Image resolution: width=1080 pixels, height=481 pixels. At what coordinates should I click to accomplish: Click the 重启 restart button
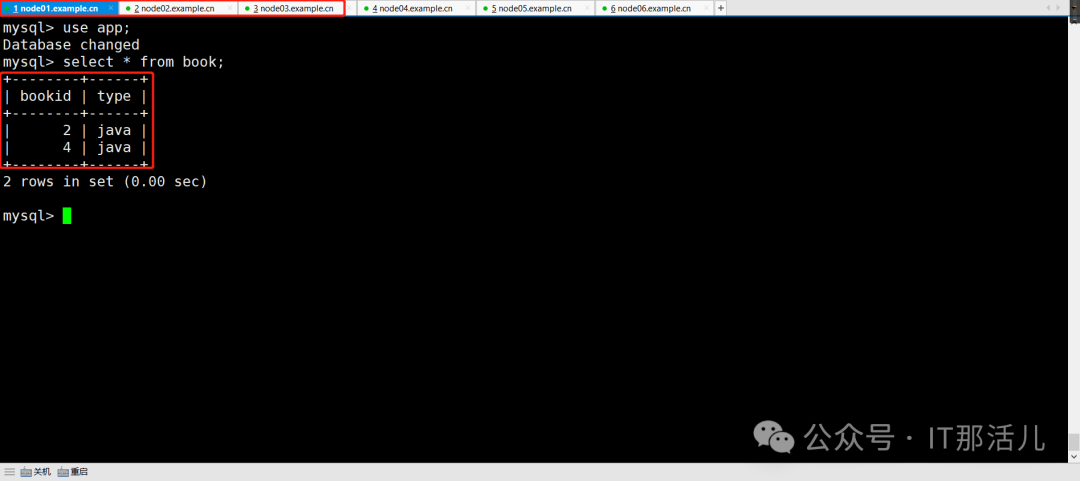[72, 472]
